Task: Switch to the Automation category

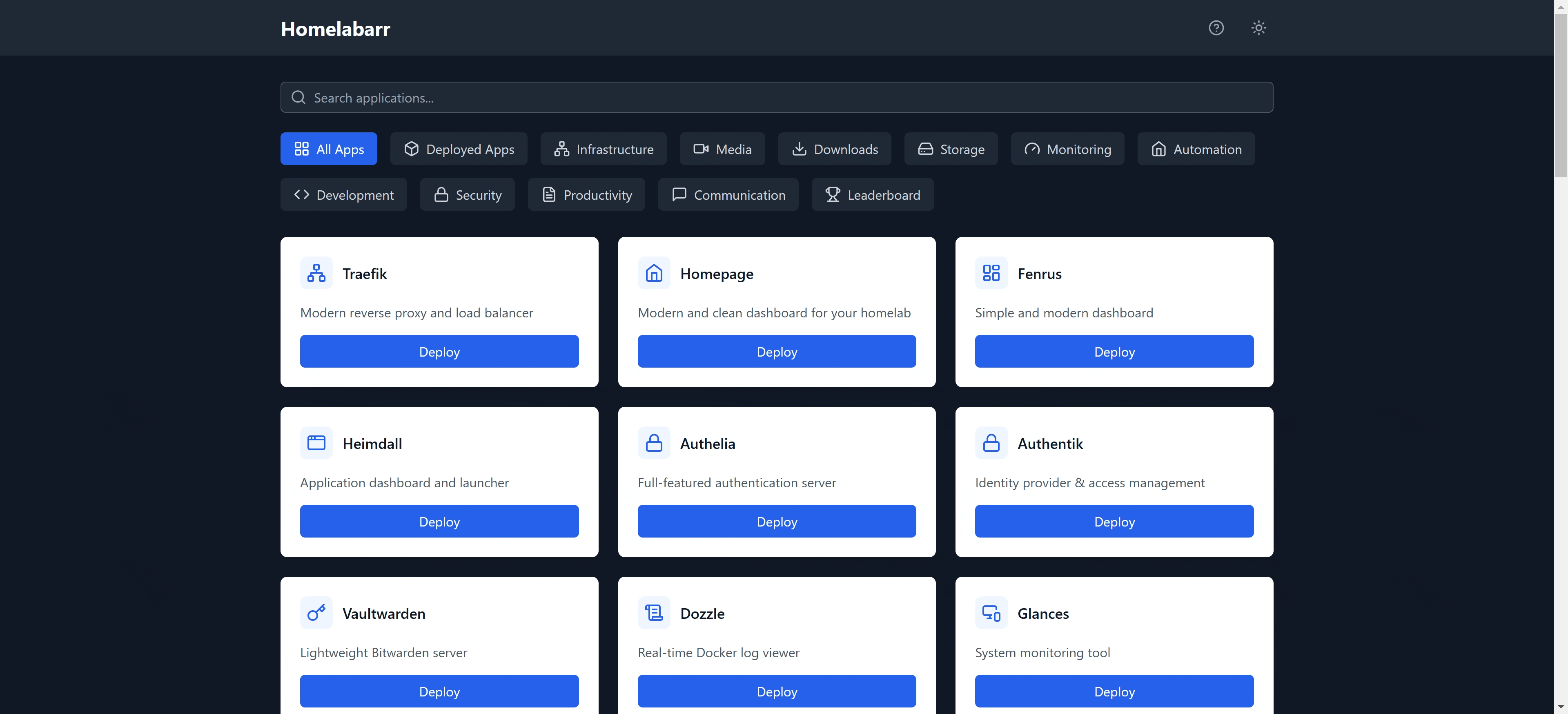Action: click(1196, 149)
